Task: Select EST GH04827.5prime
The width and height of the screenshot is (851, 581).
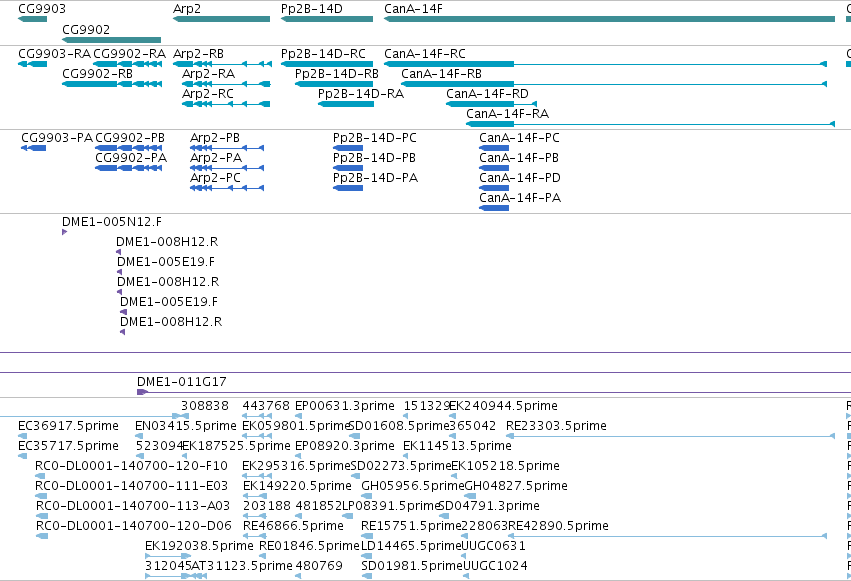Action: click(471, 496)
